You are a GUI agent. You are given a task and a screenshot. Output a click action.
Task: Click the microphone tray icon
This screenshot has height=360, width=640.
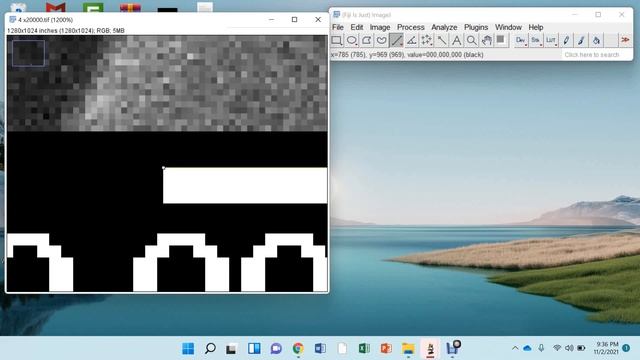(x=541, y=348)
